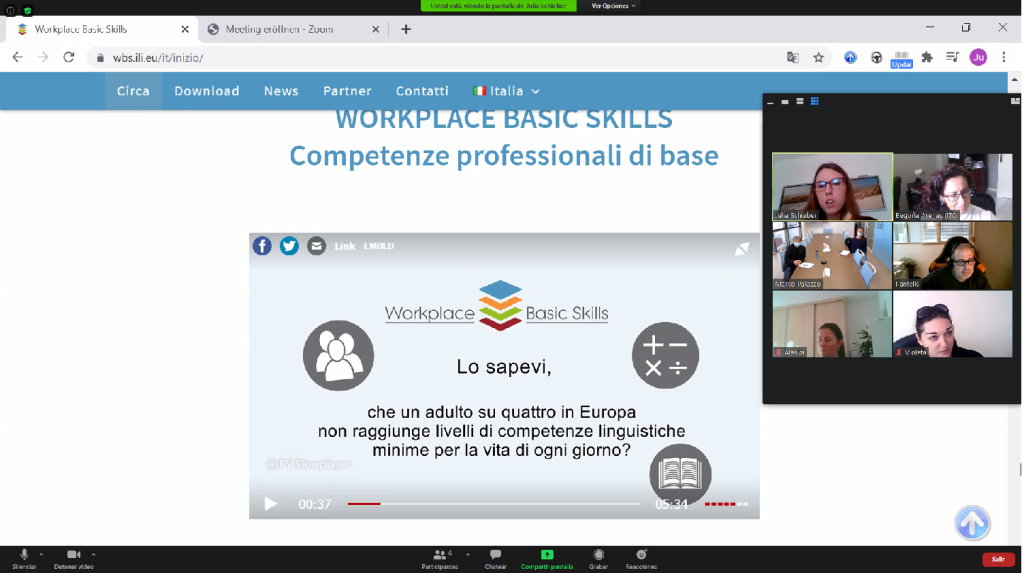Play the Workplace Basic Skills video

(270, 504)
